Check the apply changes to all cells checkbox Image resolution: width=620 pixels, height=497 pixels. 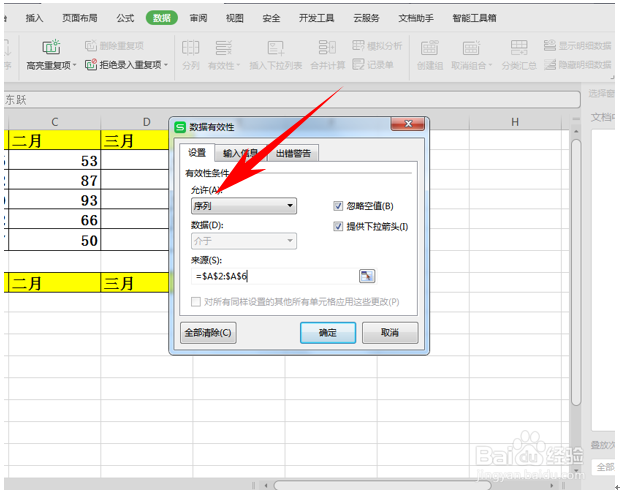tap(195, 302)
